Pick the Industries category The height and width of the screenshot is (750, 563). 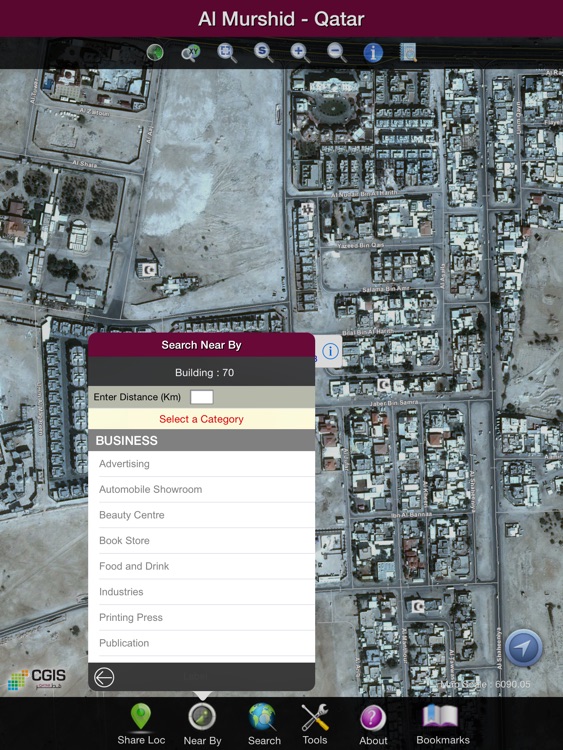pos(201,592)
